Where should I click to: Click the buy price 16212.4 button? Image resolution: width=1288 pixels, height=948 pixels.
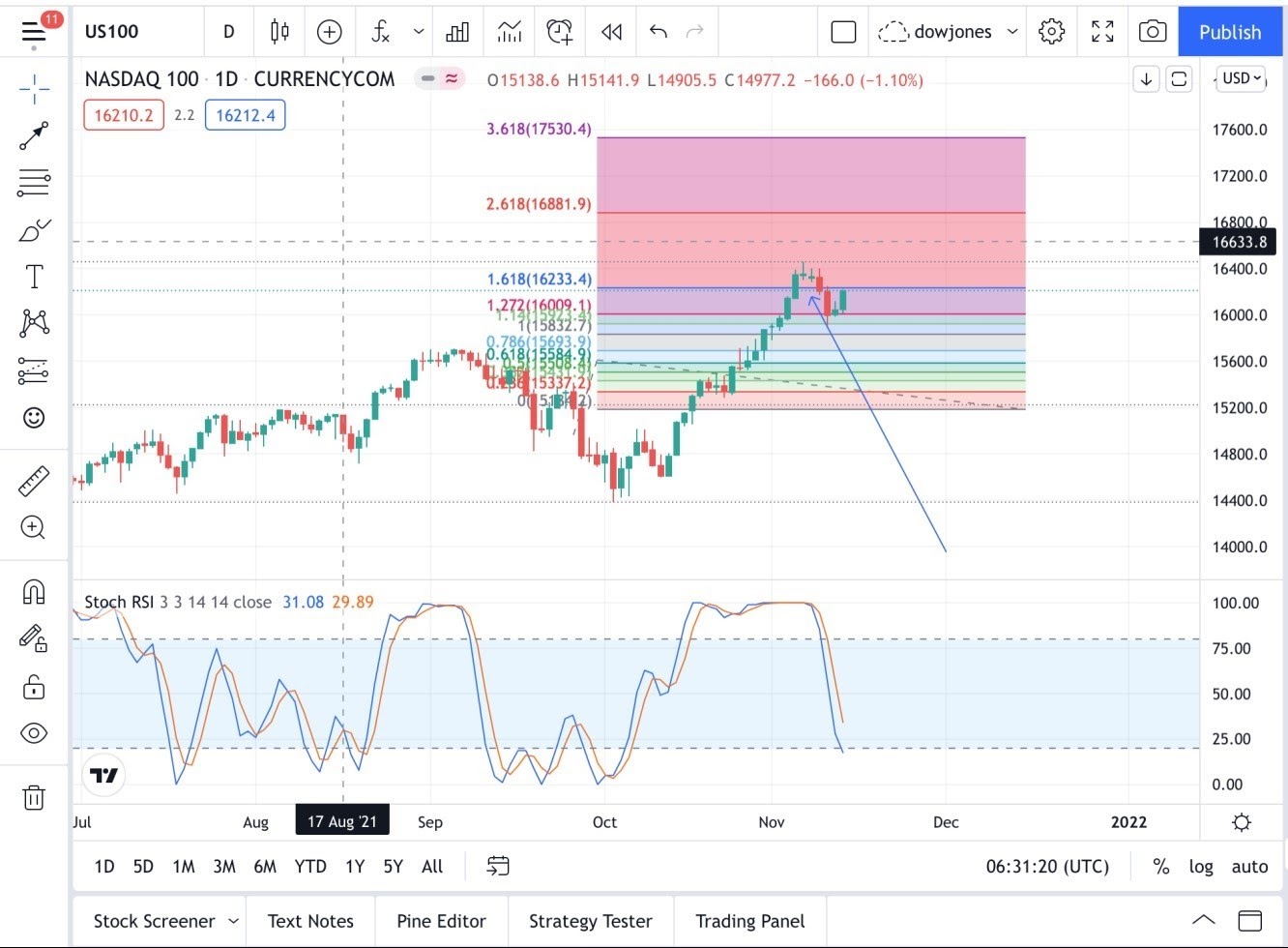pyautogui.click(x=246, y=115)
